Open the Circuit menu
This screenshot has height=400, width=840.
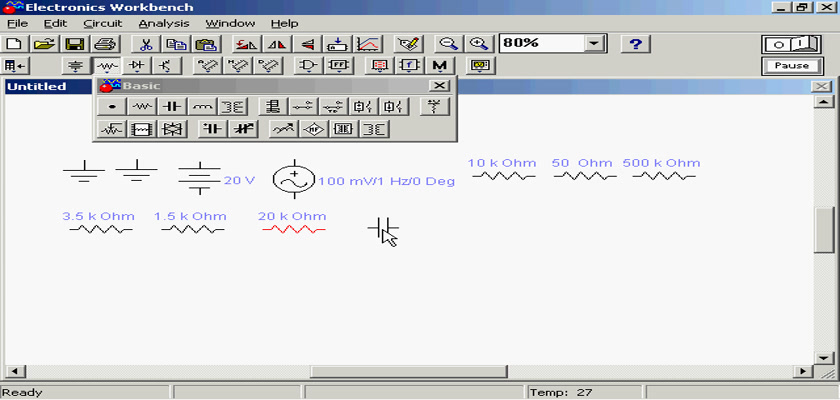pos(103,23)
